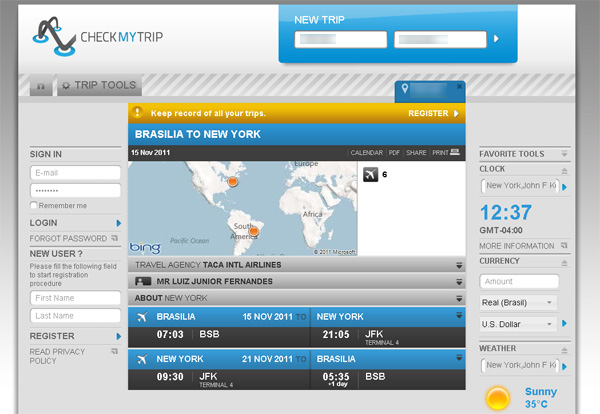Expand the New York to Brasilia flight segment

(x=459, y=358)
